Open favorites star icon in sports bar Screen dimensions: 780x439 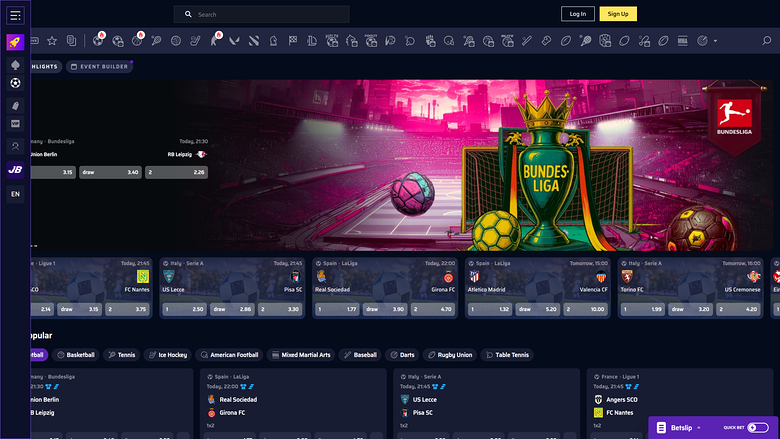click(x=52, y=41)
